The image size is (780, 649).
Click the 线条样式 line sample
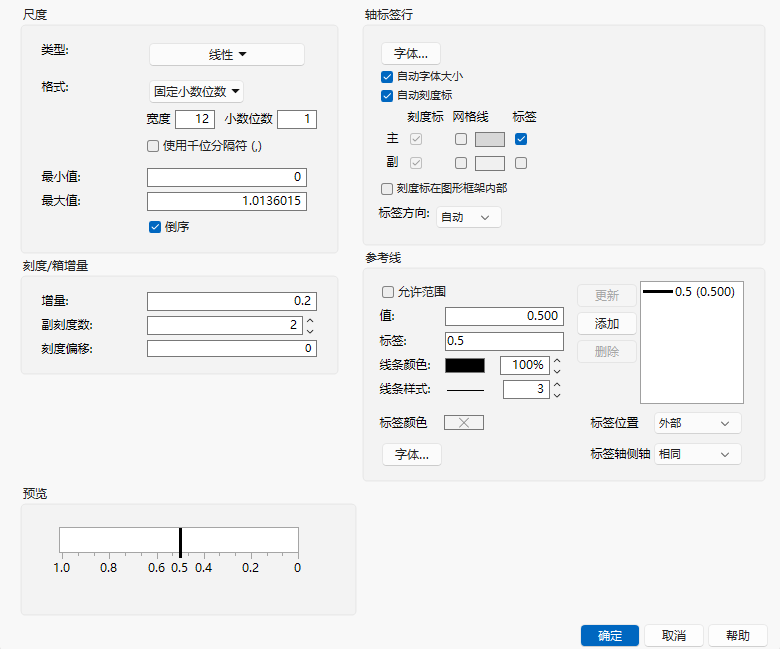coord(465,390)
